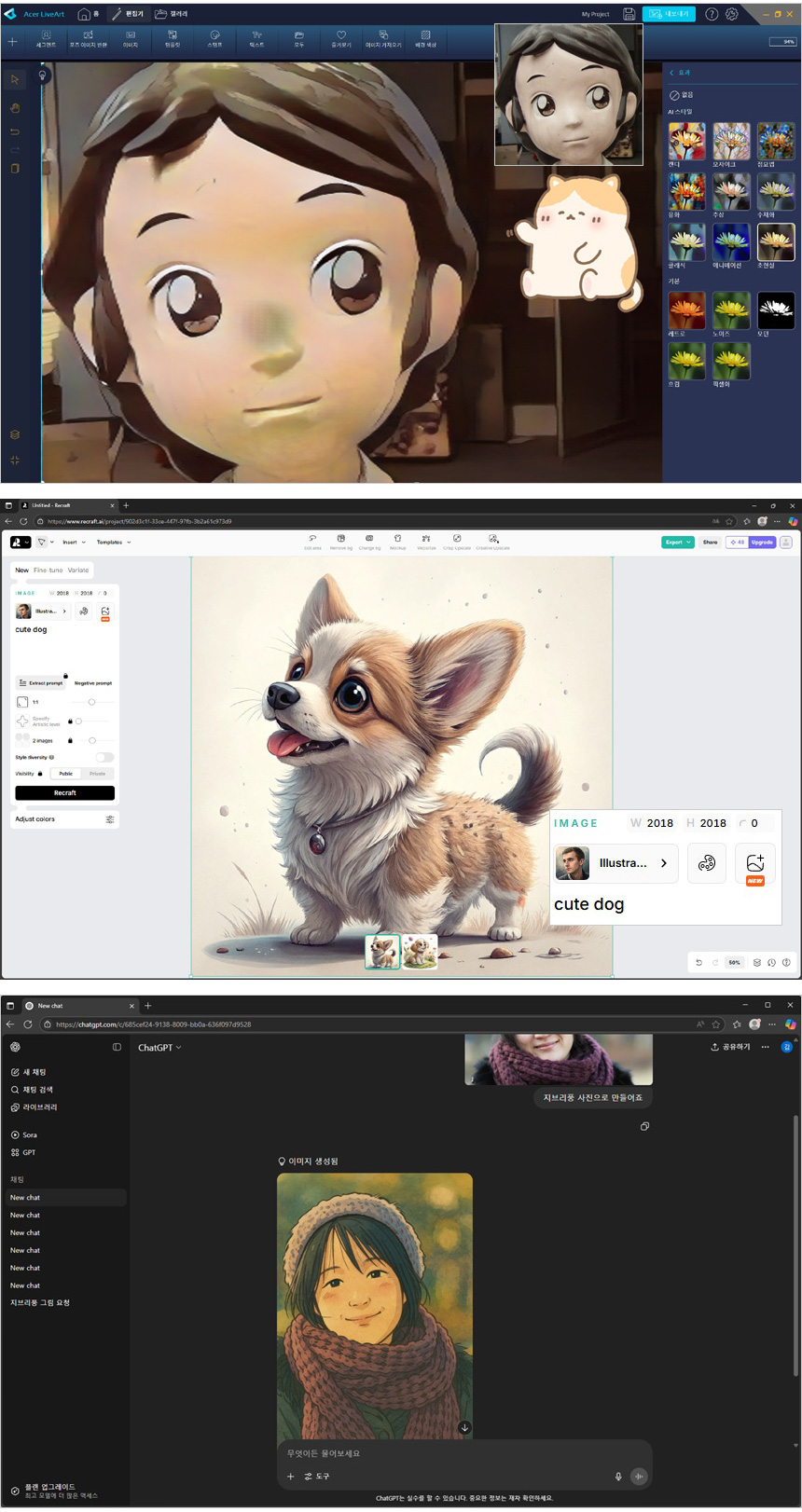Toggle the Style diversity switch
This screenshot has height=1512, width=802.
click(x=104, y=757)
